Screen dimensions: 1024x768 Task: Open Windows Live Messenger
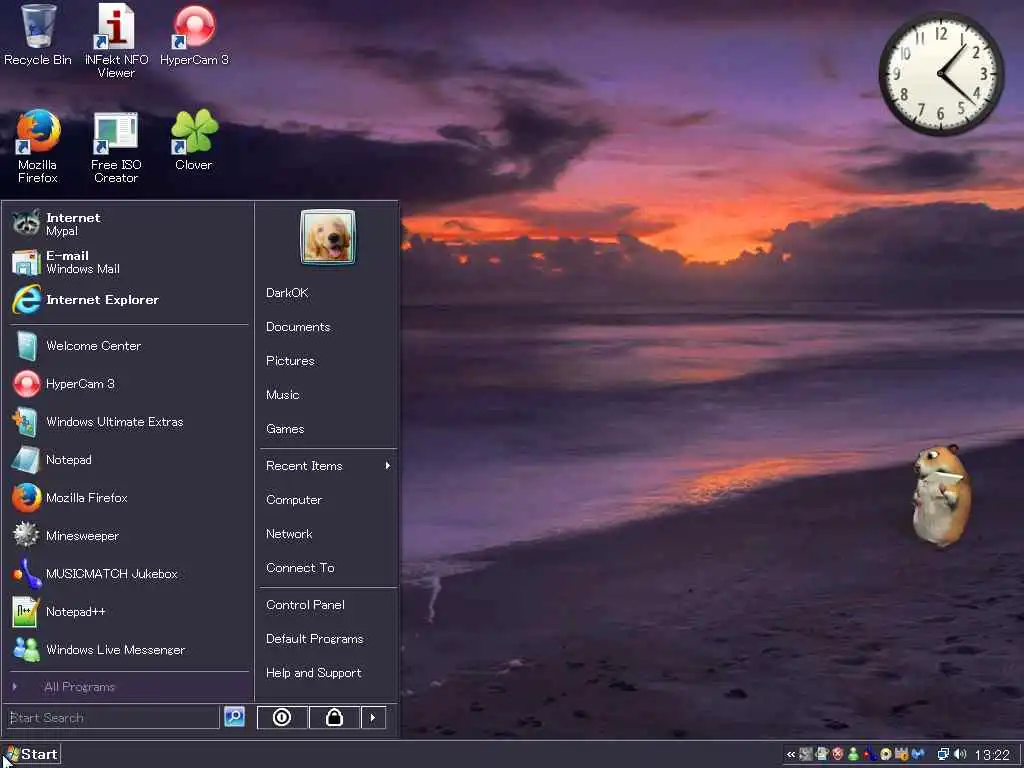[129, 650]
